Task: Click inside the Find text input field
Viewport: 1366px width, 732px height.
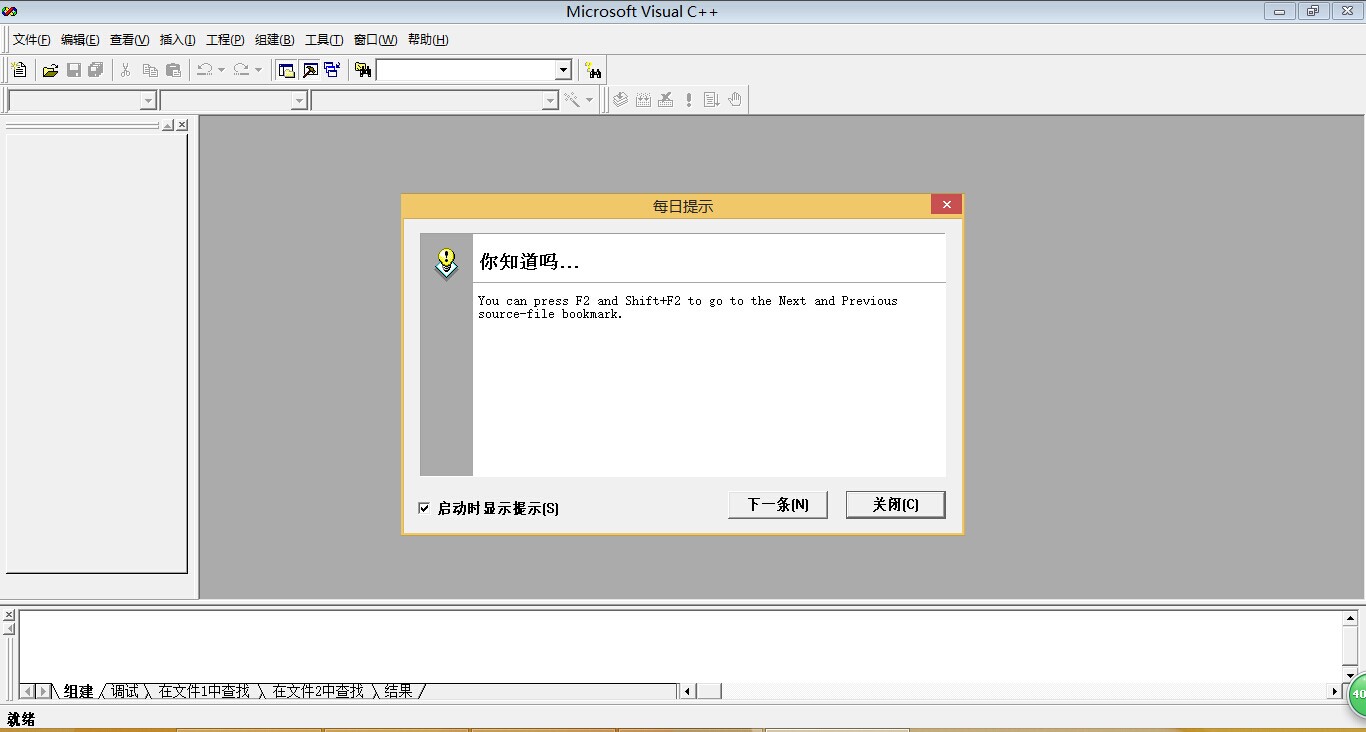Action: click(x=466, y=70)
